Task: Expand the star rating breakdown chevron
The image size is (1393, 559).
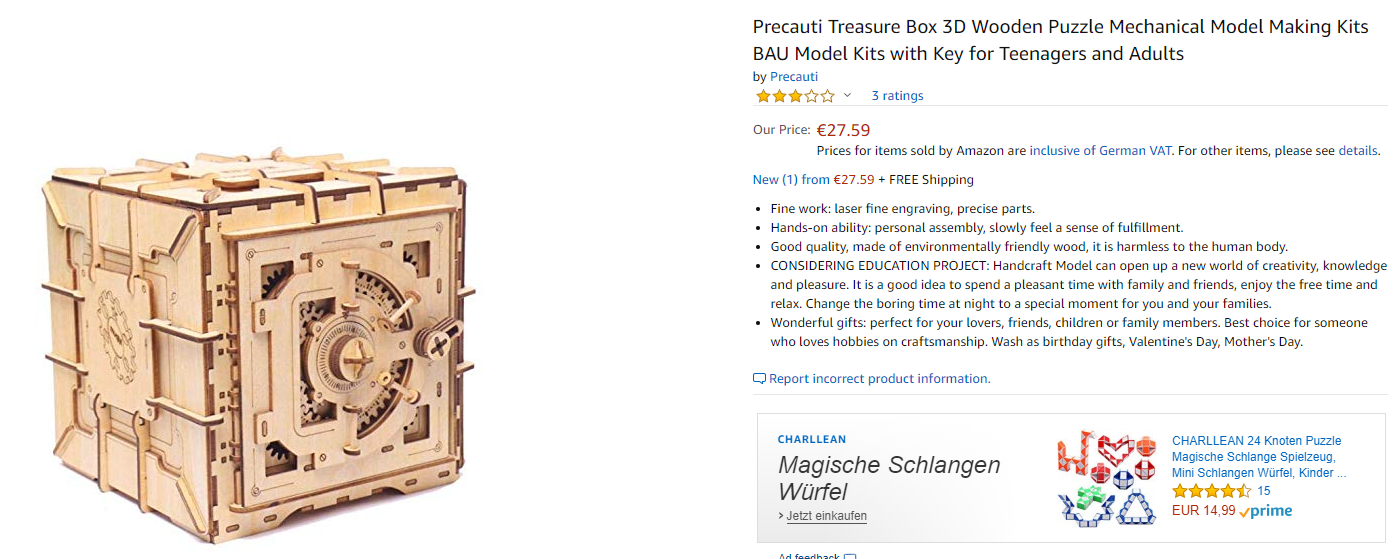Action: [x=847, y=96]
